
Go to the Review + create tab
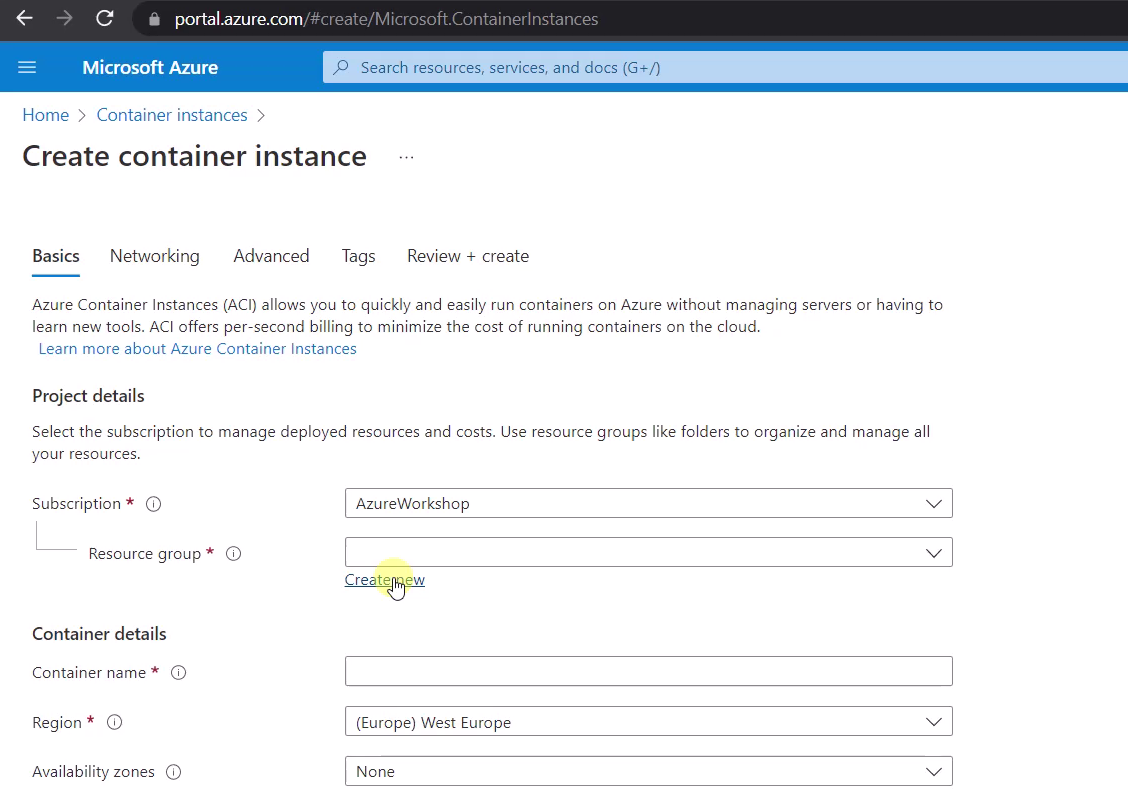click(x=468, y=256)
